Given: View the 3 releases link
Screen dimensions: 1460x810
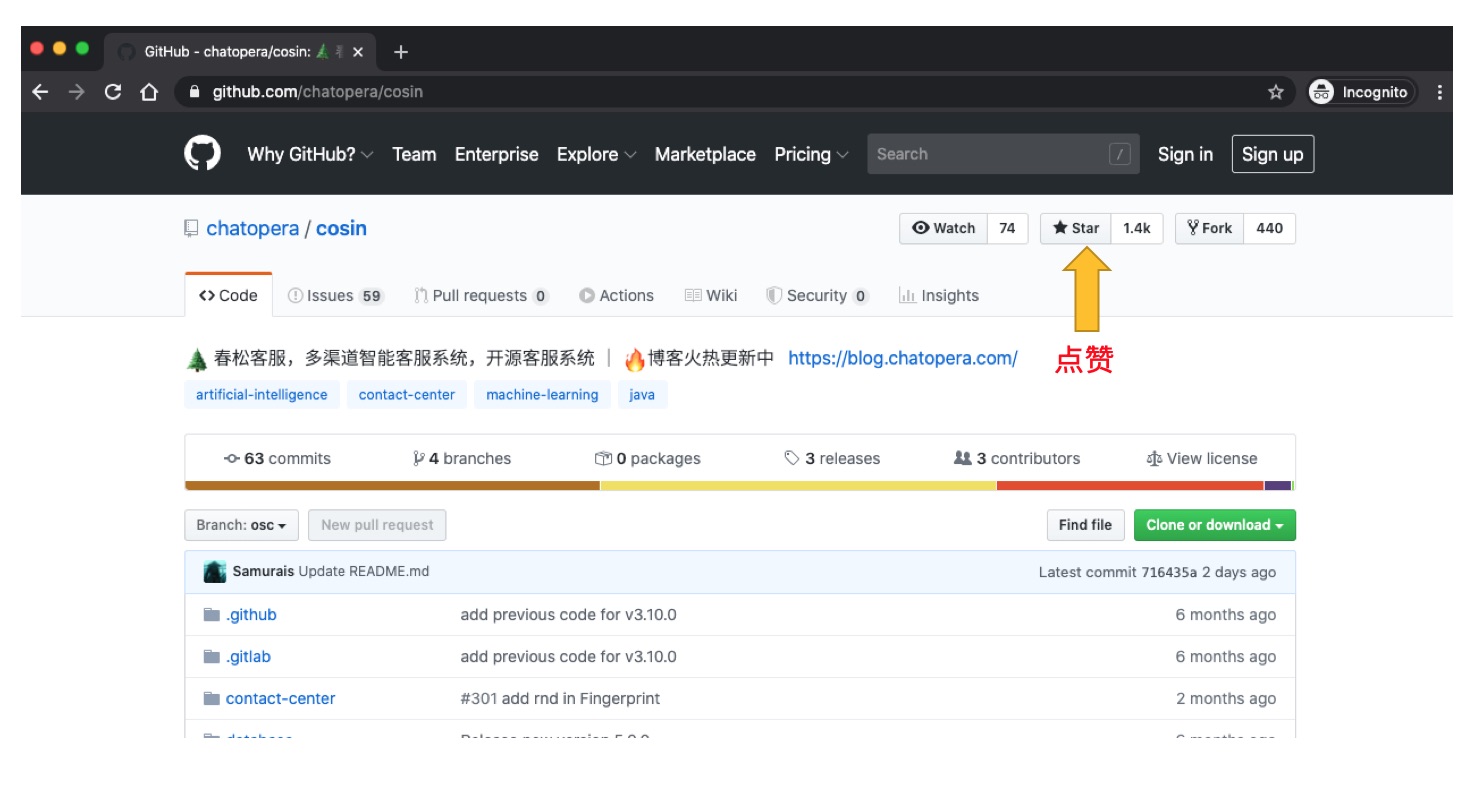Looking at the screenshot, I should (832, 458).
